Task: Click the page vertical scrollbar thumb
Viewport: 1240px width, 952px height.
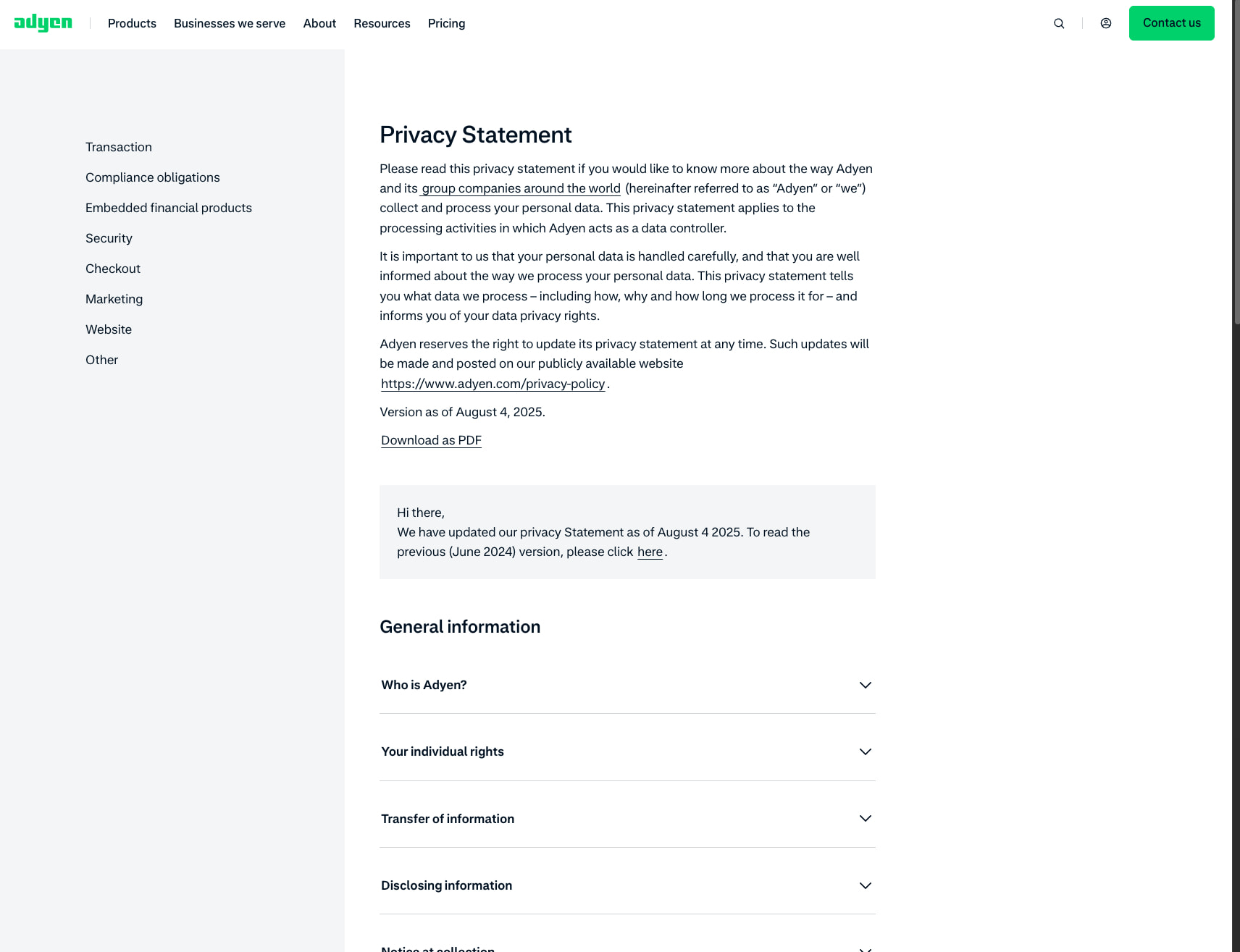Action: tap(1236, 163)
